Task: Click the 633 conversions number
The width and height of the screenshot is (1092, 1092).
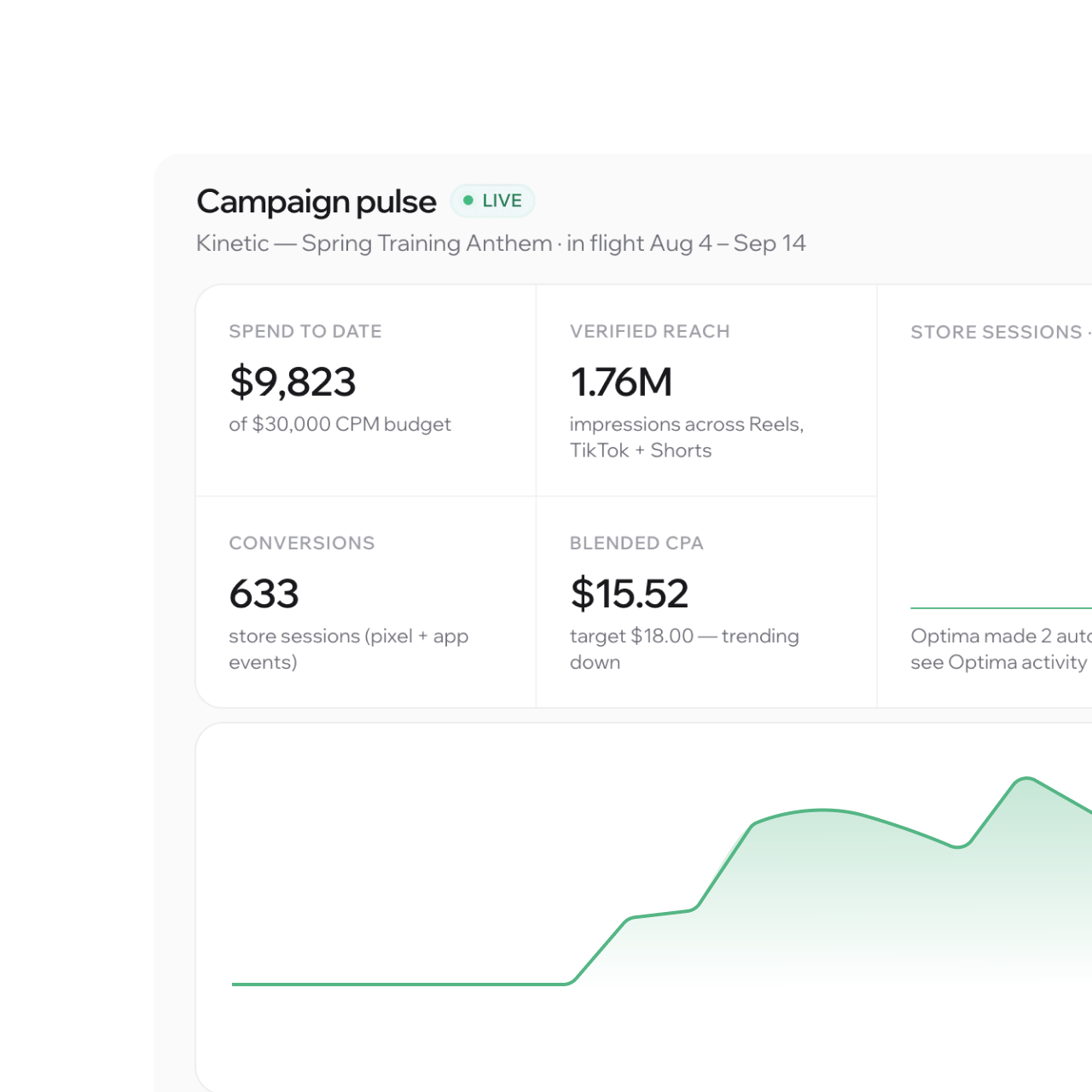Action: click(264, 594)
